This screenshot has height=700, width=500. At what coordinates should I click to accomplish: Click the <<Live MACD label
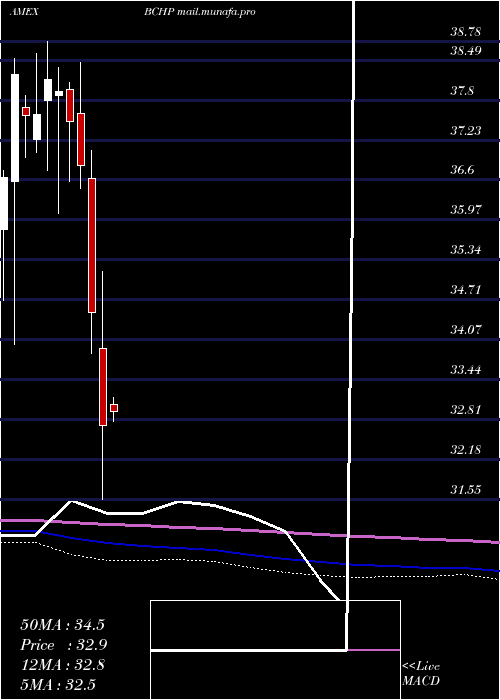tap(421, 674)
